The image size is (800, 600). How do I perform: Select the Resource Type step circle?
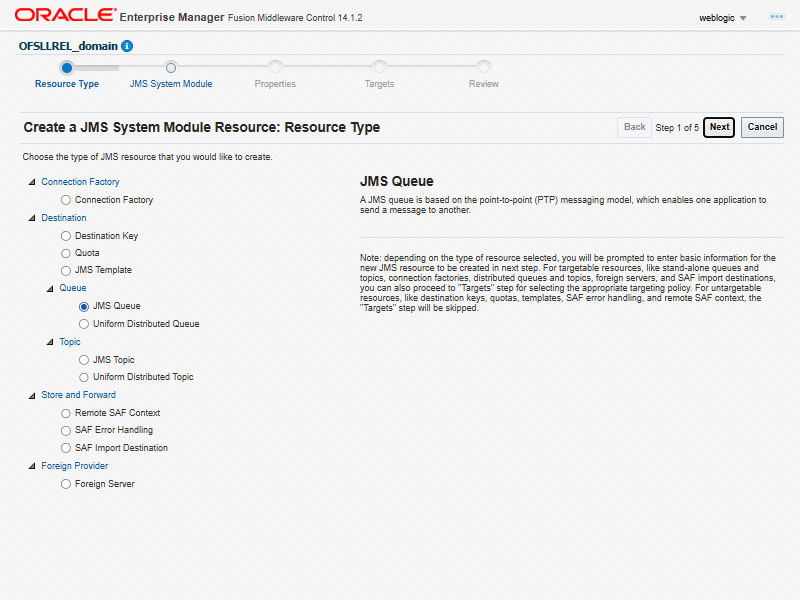[x=67, y=68]
